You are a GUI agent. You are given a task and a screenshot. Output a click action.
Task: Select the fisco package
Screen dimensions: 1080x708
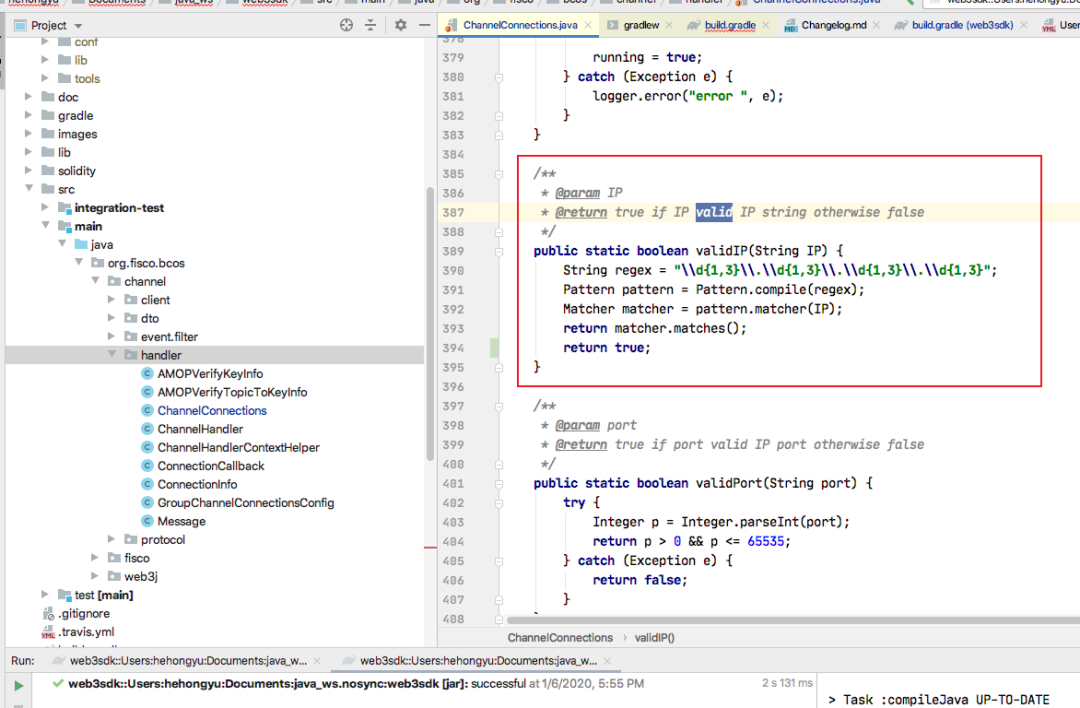click(136, 558)
